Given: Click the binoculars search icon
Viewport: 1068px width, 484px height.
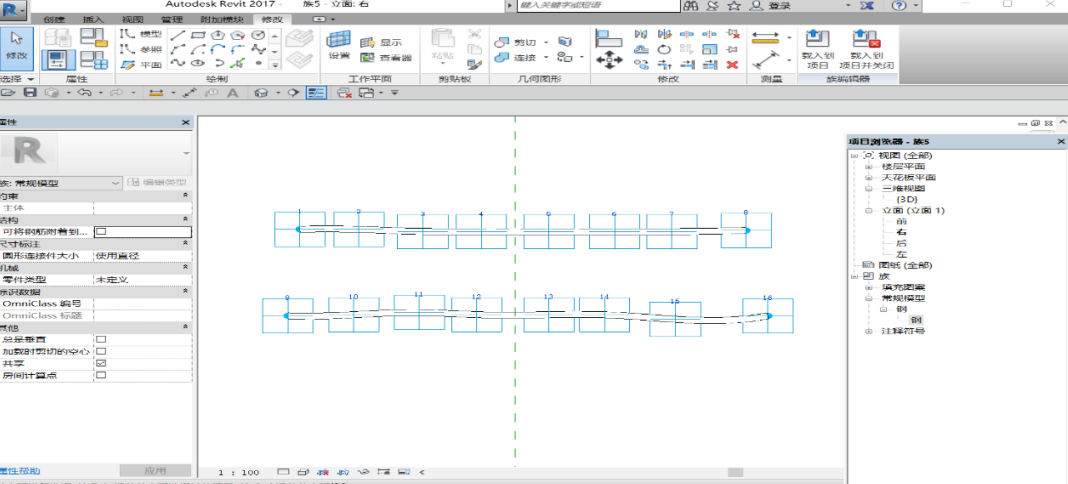Looking at the screenshot, I should tap(691, 5).
